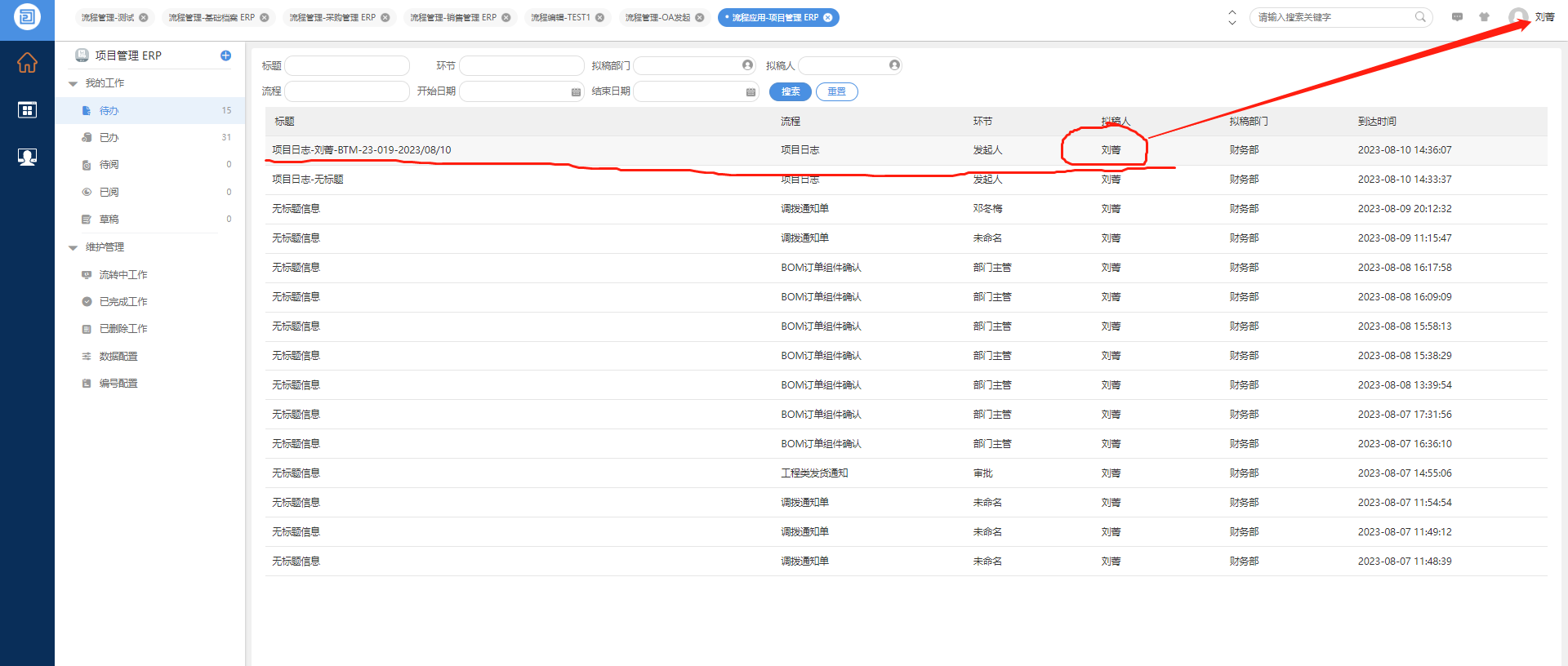1568x666 pixels.
Task: Close the 流程管理-测试 tab
Action: pos(144,17)
